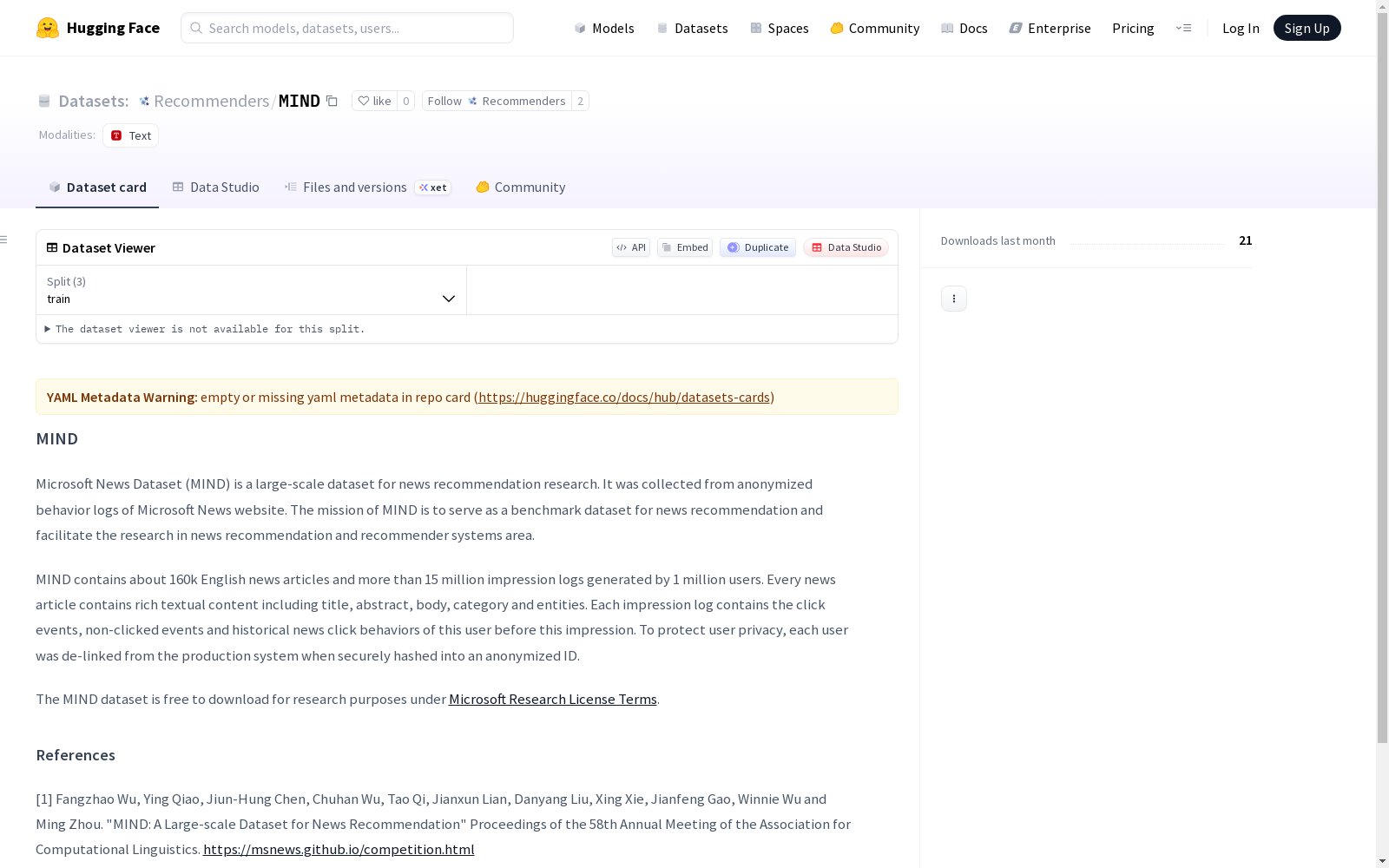
Task: Click the Downloads last month value 21
Action: [x=1246, y=240]
